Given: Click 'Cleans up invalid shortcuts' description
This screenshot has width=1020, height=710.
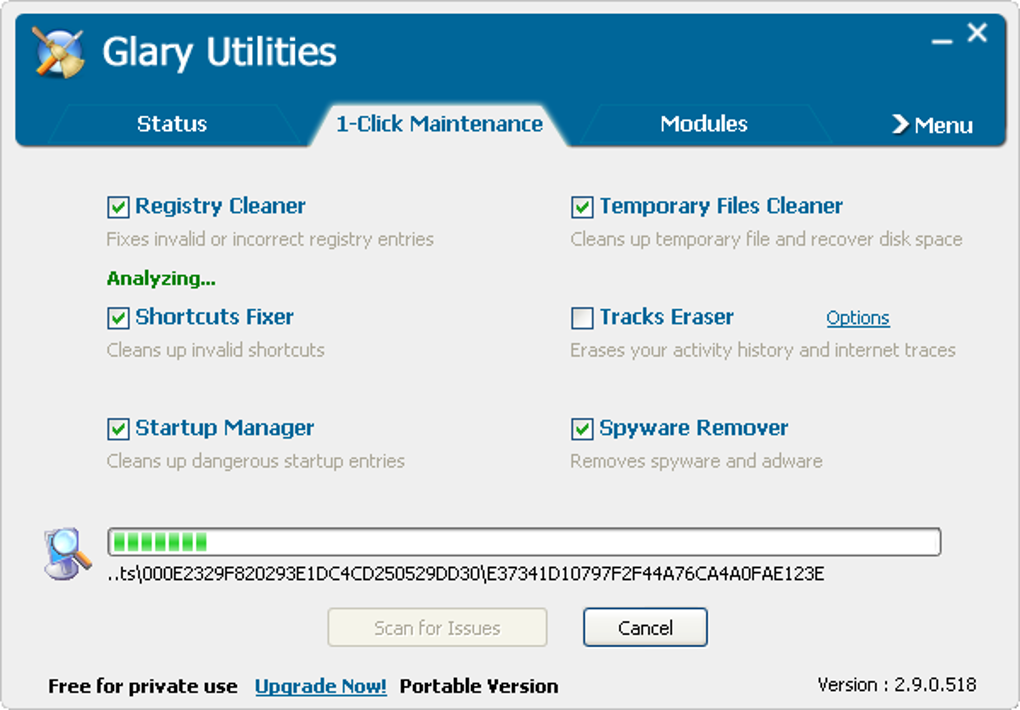Looking at the screenshot, I should (215, 350).
